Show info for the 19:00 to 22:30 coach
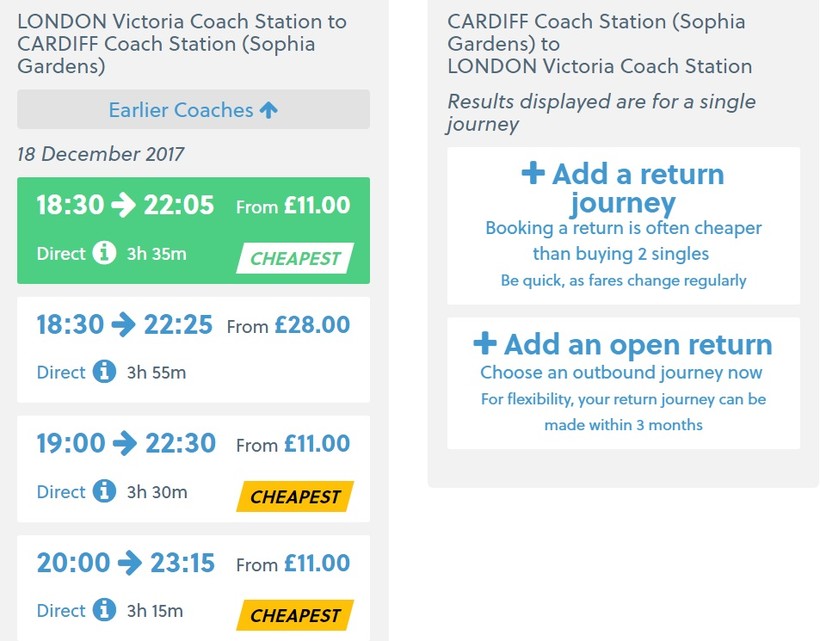820x641 pixels. pos(104,491)
